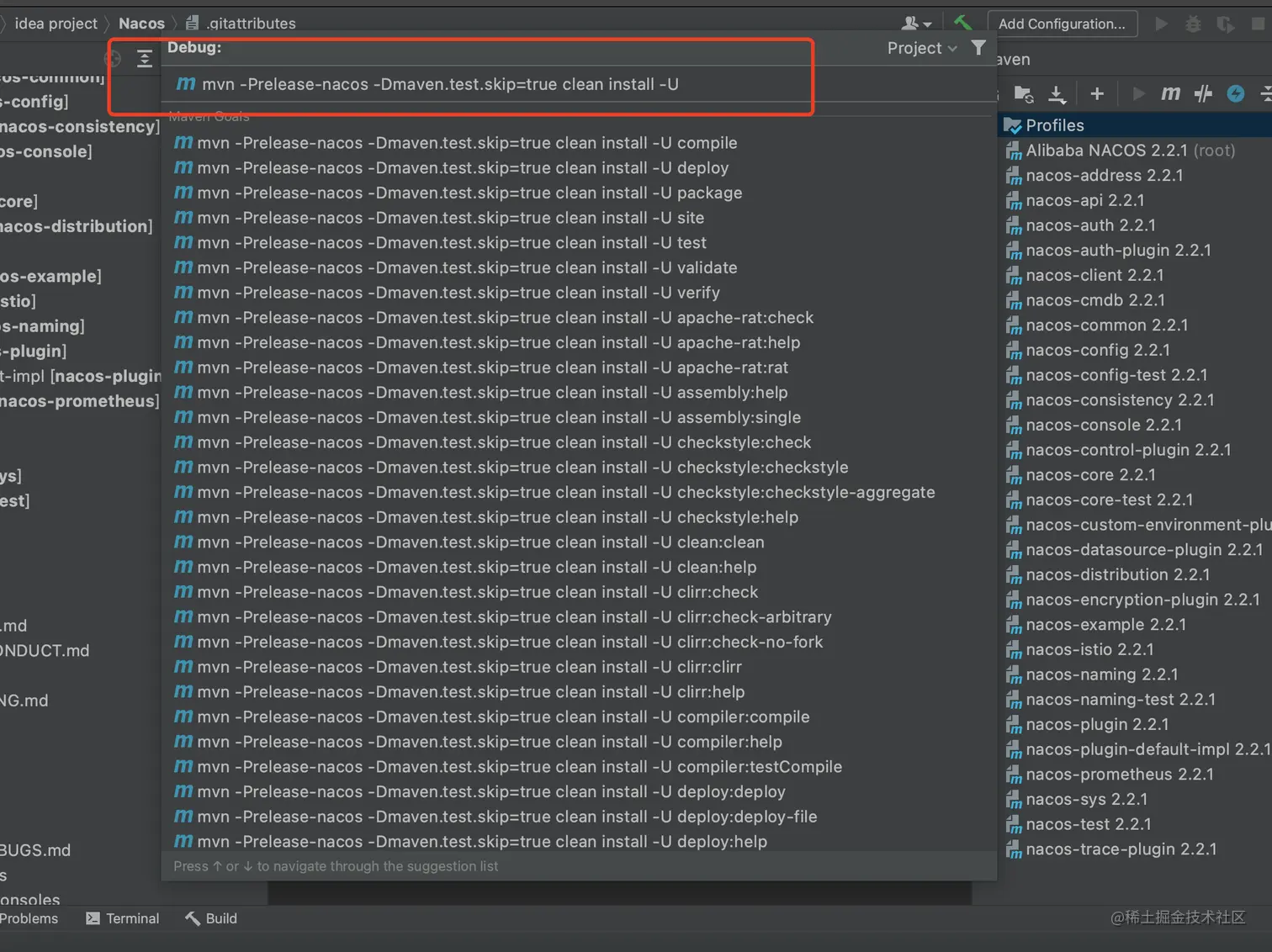The image size is (1272, 952).
Task: Choose the 'checkstyle:checkstyle-aggregate' suggestion
Action: point(579,492)
